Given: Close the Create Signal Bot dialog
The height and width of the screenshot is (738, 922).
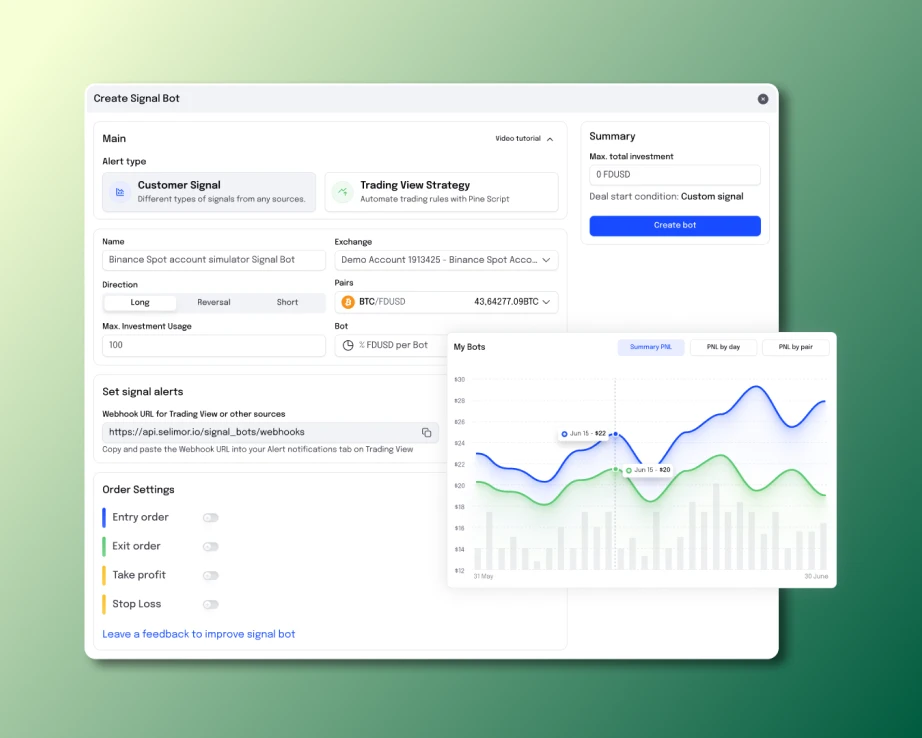Looking at the screenshot, I should click(x=763, y=99).
